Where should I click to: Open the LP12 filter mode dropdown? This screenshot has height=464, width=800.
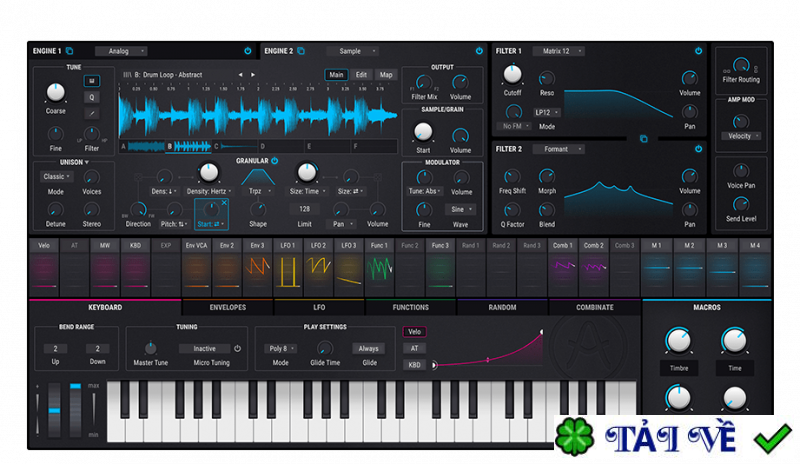(547, 112)
